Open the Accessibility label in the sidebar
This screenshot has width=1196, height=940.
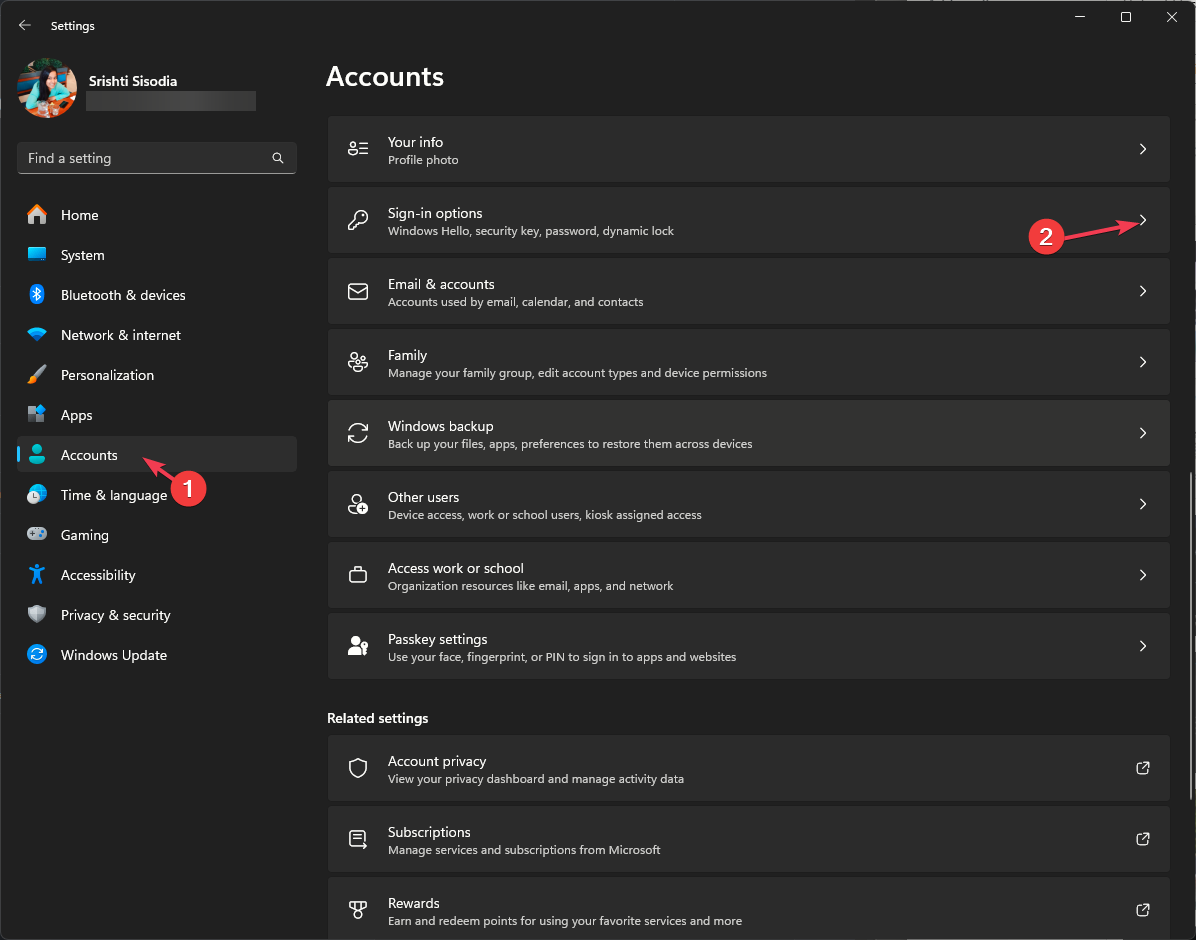click(x=98, y=575)
